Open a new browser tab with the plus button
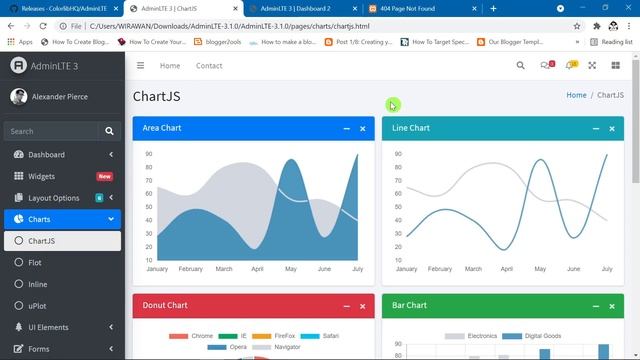This screenshot has height=360, width=640. coord(493,9)
